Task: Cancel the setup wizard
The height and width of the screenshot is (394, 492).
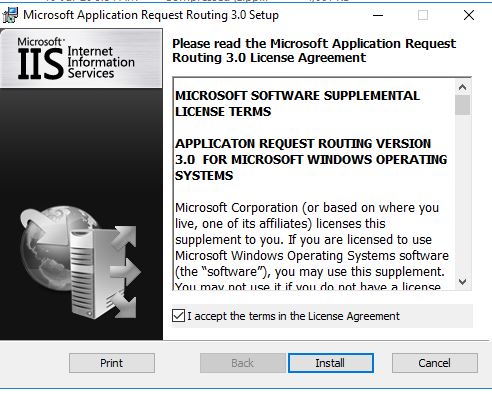Action: click(435, 363)
